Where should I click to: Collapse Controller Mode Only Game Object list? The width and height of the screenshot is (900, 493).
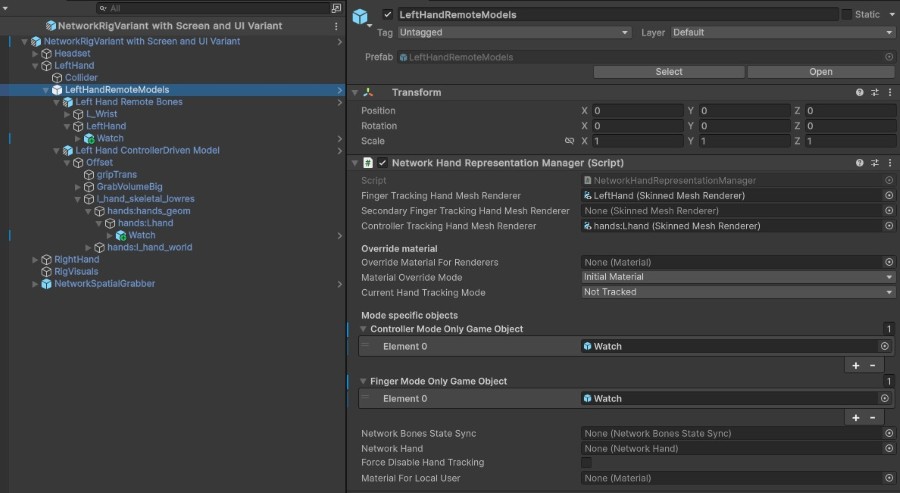pyautogui.click(x=363, y=329)
